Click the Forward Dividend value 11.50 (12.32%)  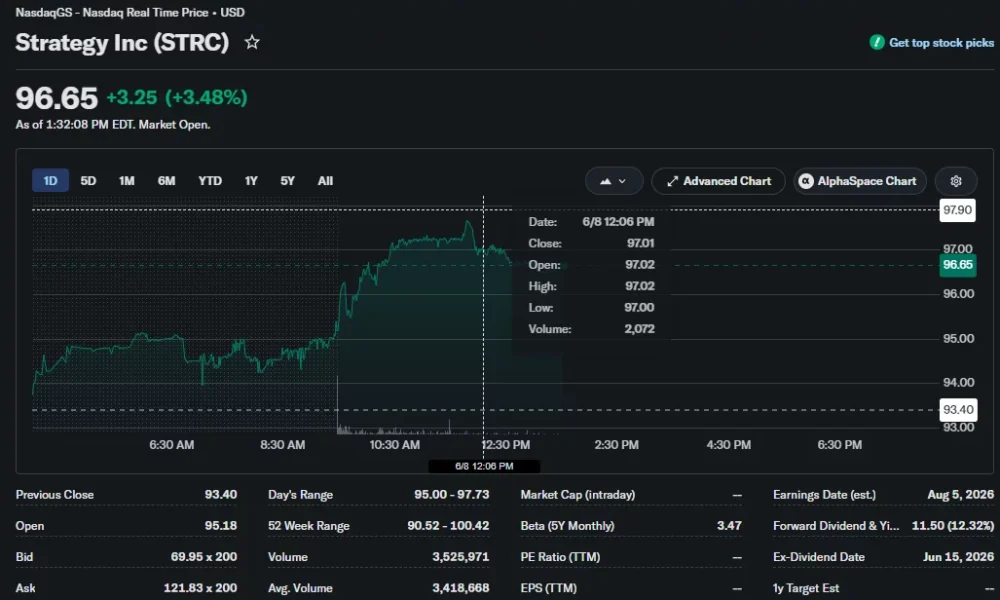point(953,526)
